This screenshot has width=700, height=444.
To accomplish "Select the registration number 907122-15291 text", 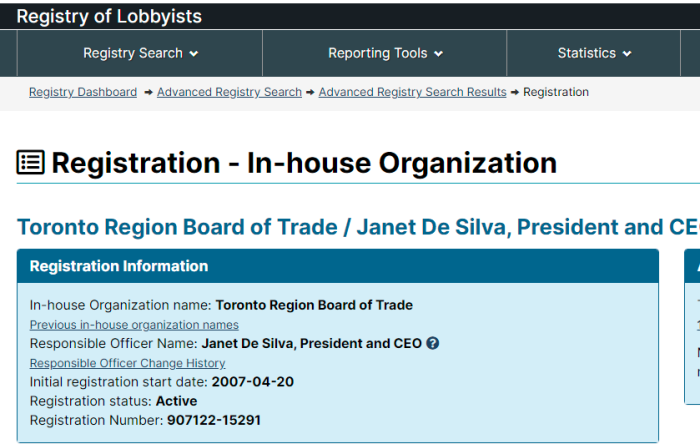I will [214, 420].
